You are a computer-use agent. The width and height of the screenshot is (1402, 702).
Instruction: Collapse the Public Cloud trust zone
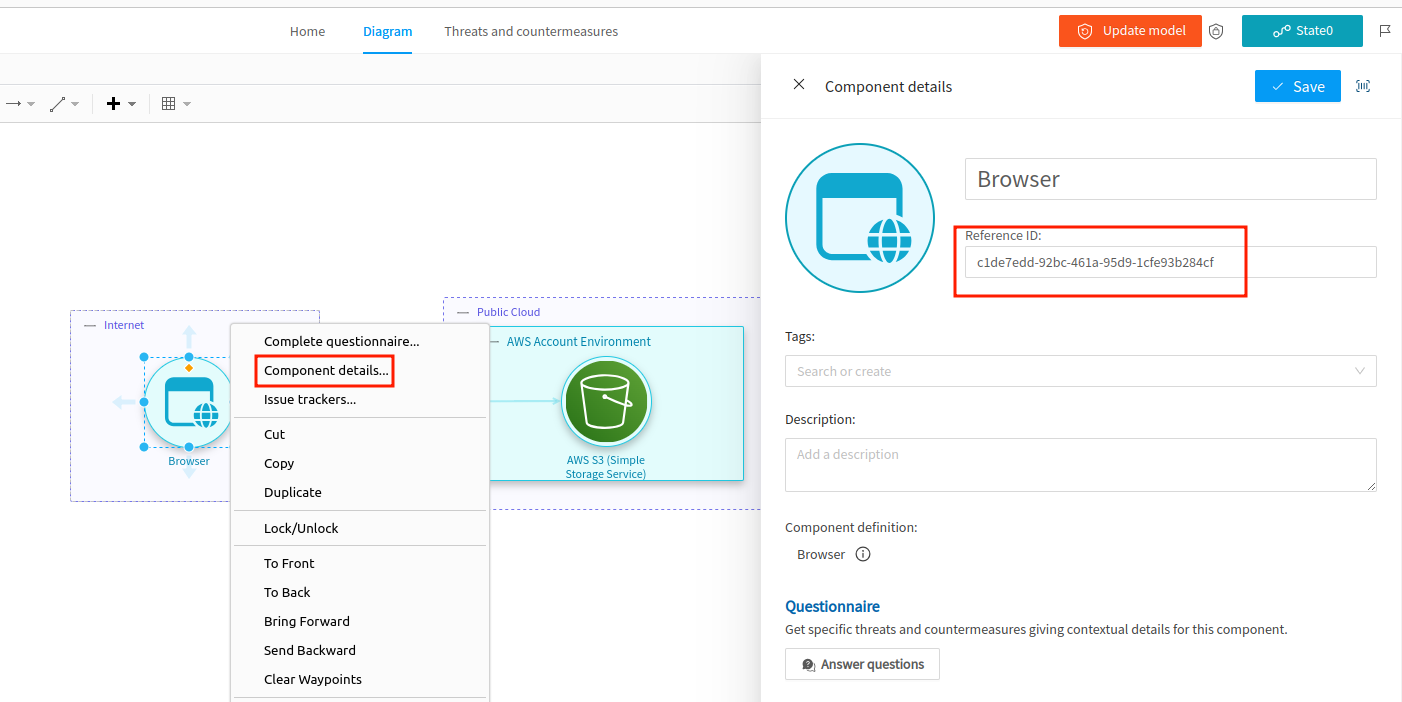coord(463,312)
